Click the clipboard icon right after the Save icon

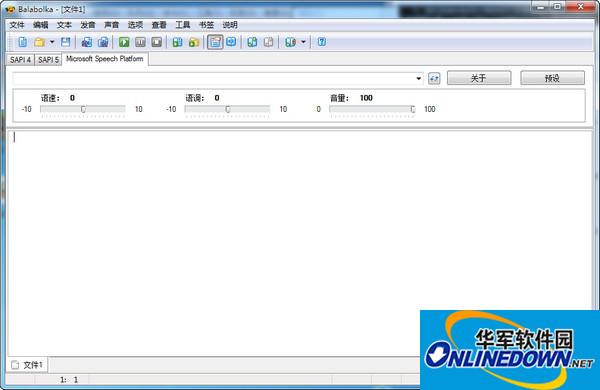[86, 42]
